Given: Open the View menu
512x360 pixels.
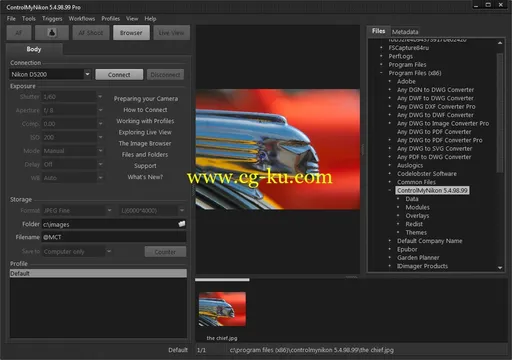Looking at the screenshot, I should tap(132, 19).
